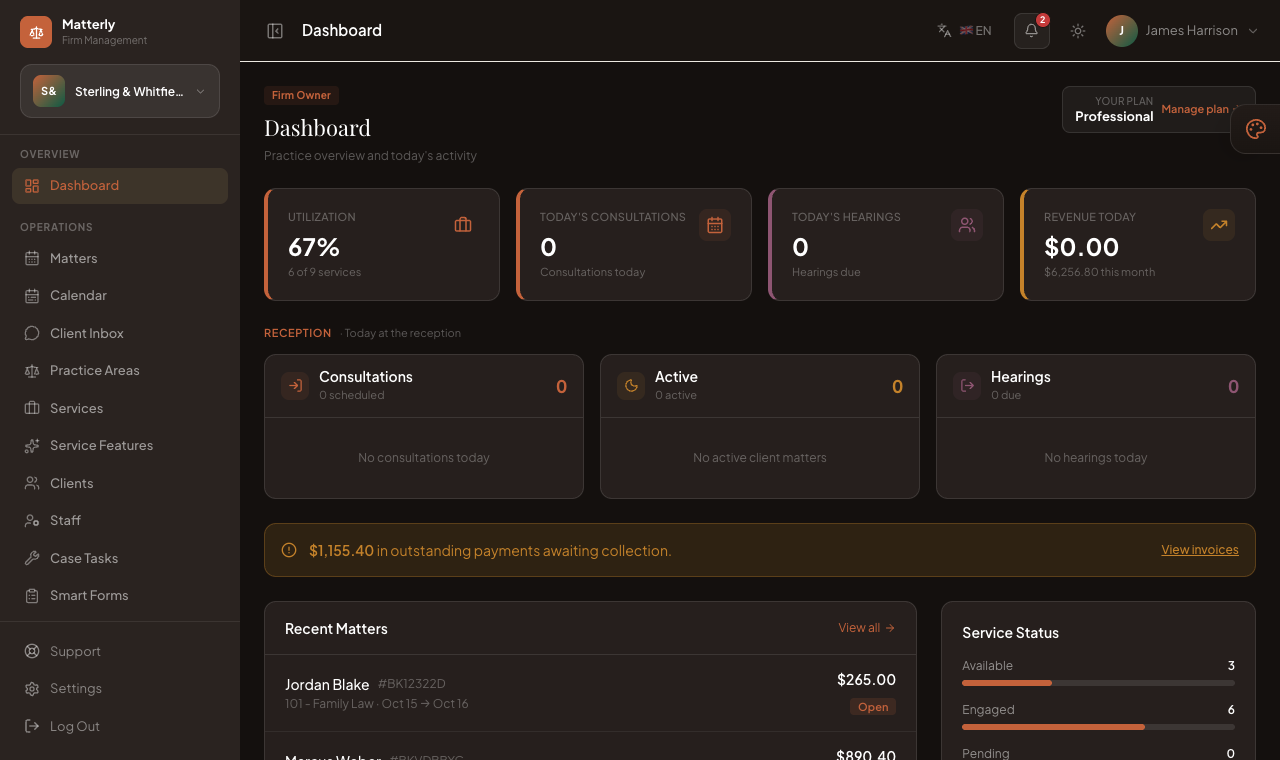1280x760 pixels.
Task: Click "No consultations today" text
Action: point(424,458)
